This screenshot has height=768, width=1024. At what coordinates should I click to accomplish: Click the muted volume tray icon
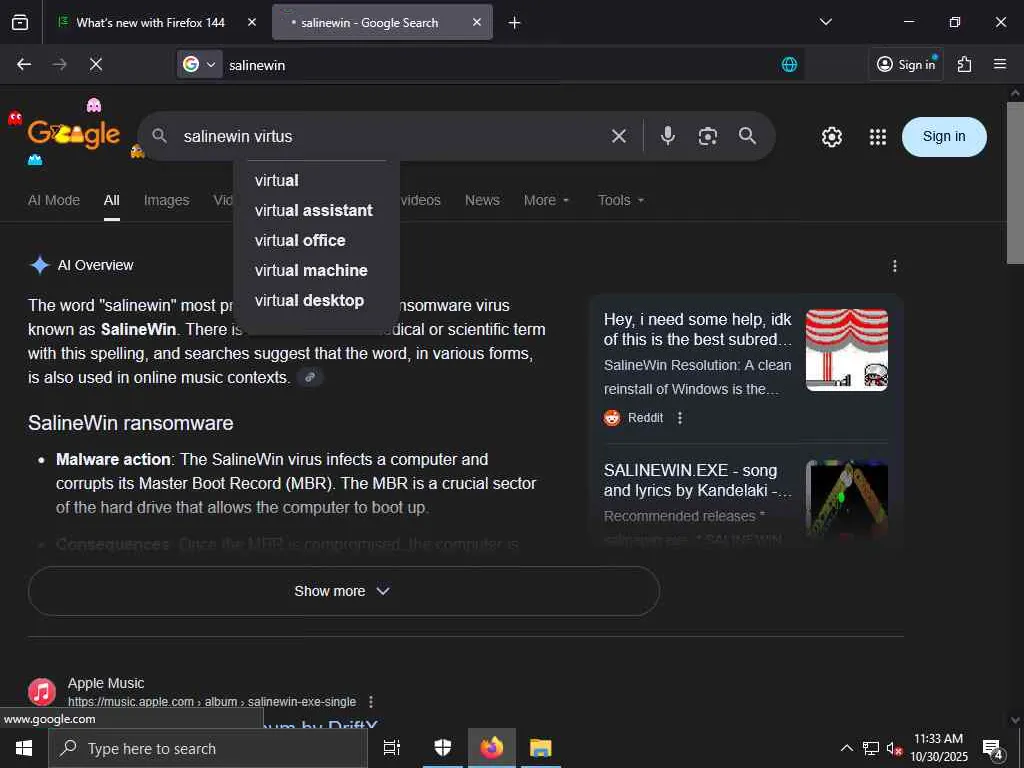tap(894, 748)
